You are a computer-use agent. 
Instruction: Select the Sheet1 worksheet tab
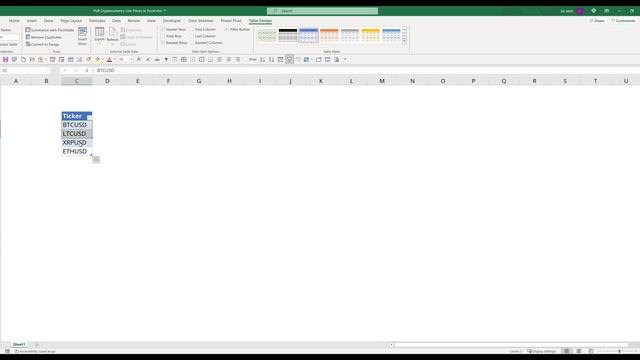(19, 344)
